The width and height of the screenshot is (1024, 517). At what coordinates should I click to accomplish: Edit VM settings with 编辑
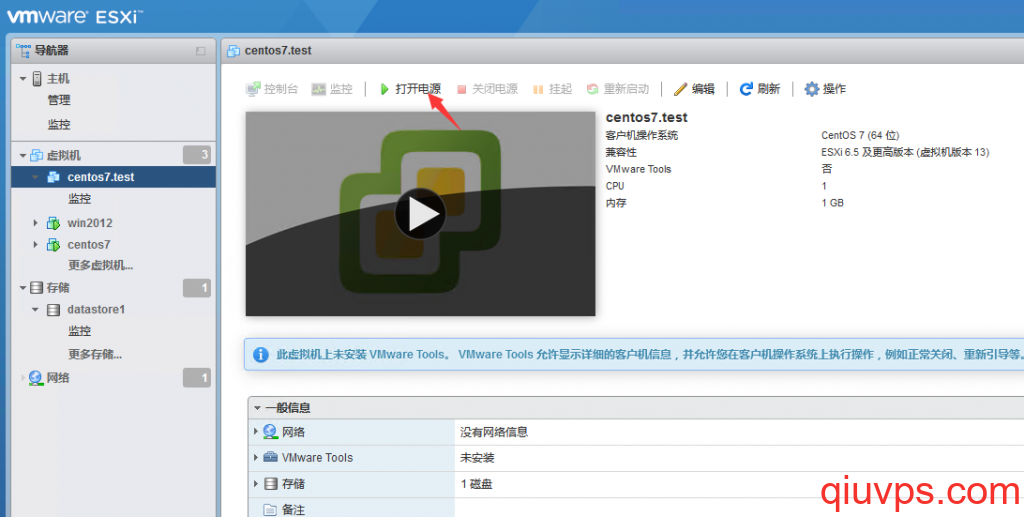click(x=694, y=89)
